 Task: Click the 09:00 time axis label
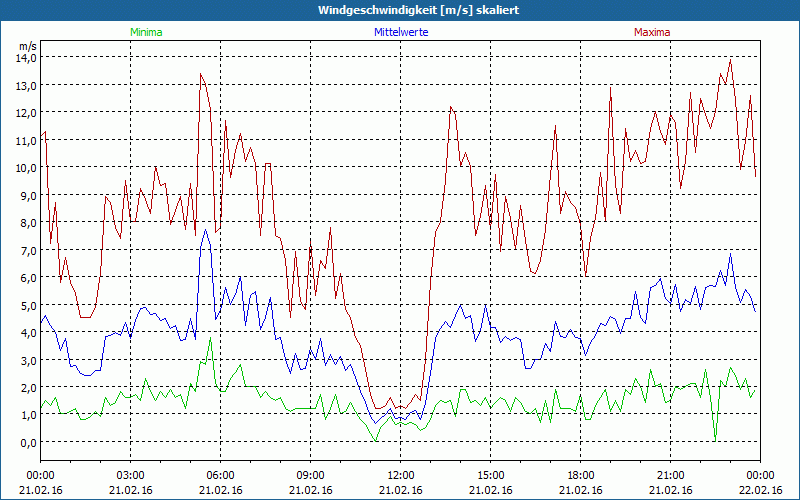[310, 475]
